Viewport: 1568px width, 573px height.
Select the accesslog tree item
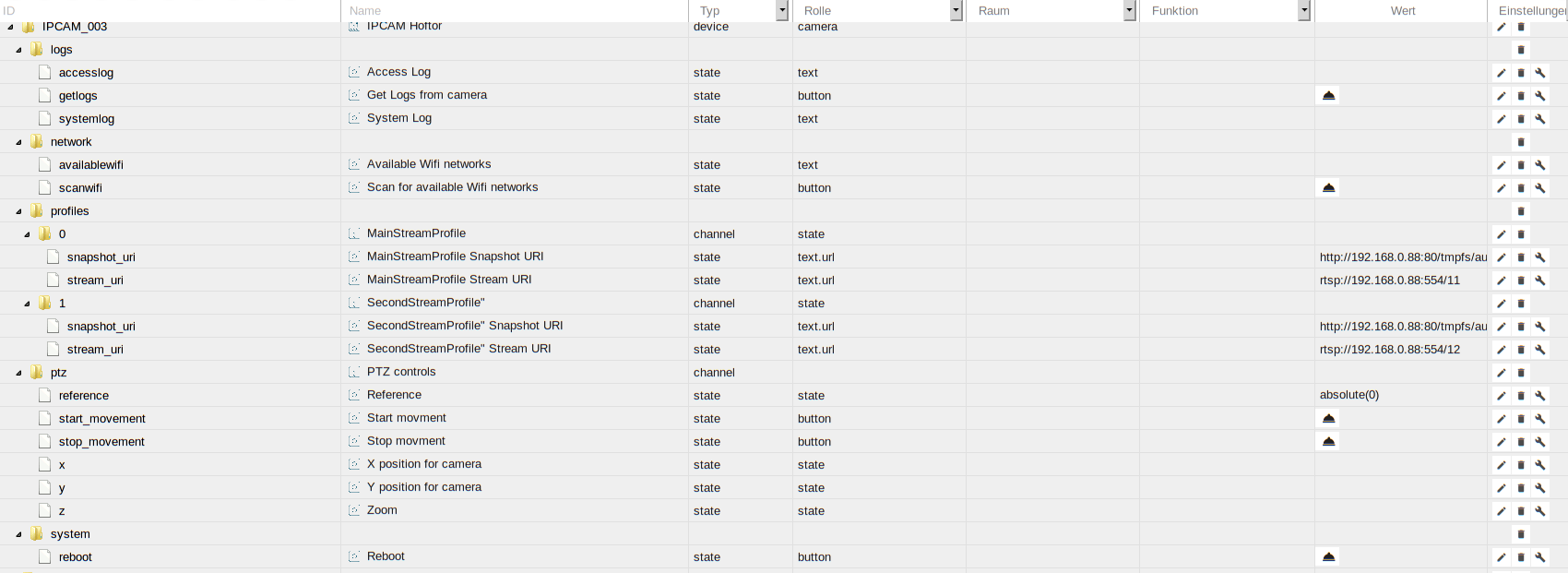tap(86, 73)
